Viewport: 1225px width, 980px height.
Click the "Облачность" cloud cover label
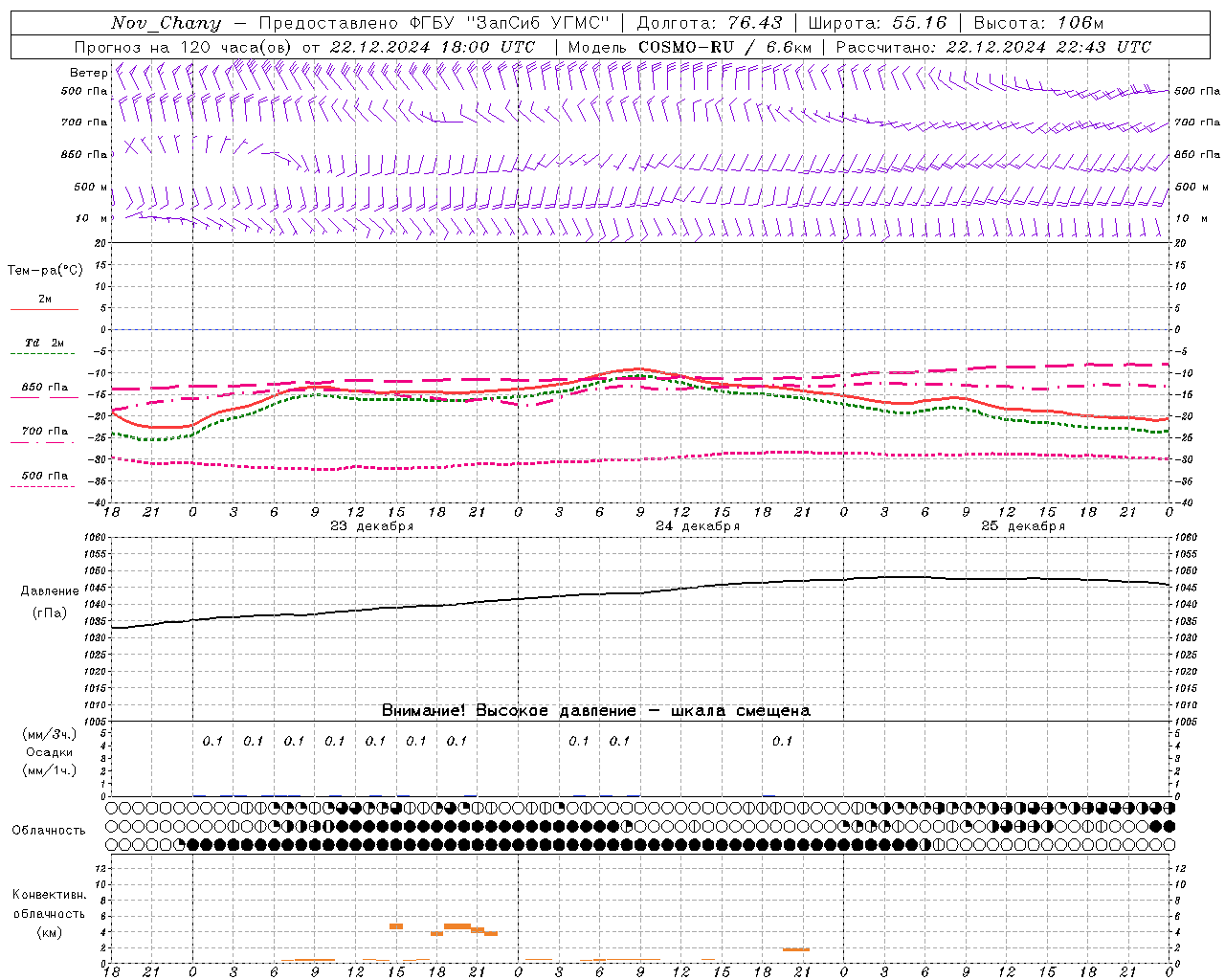[x=49, y=831]
